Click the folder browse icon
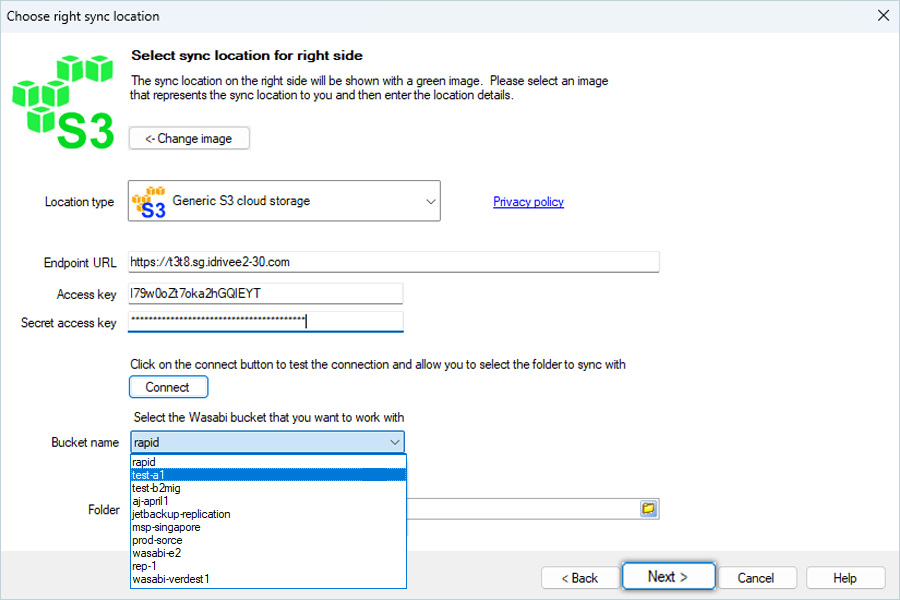The height and width of the screenshot is (600, 900). tap(649, 509)
